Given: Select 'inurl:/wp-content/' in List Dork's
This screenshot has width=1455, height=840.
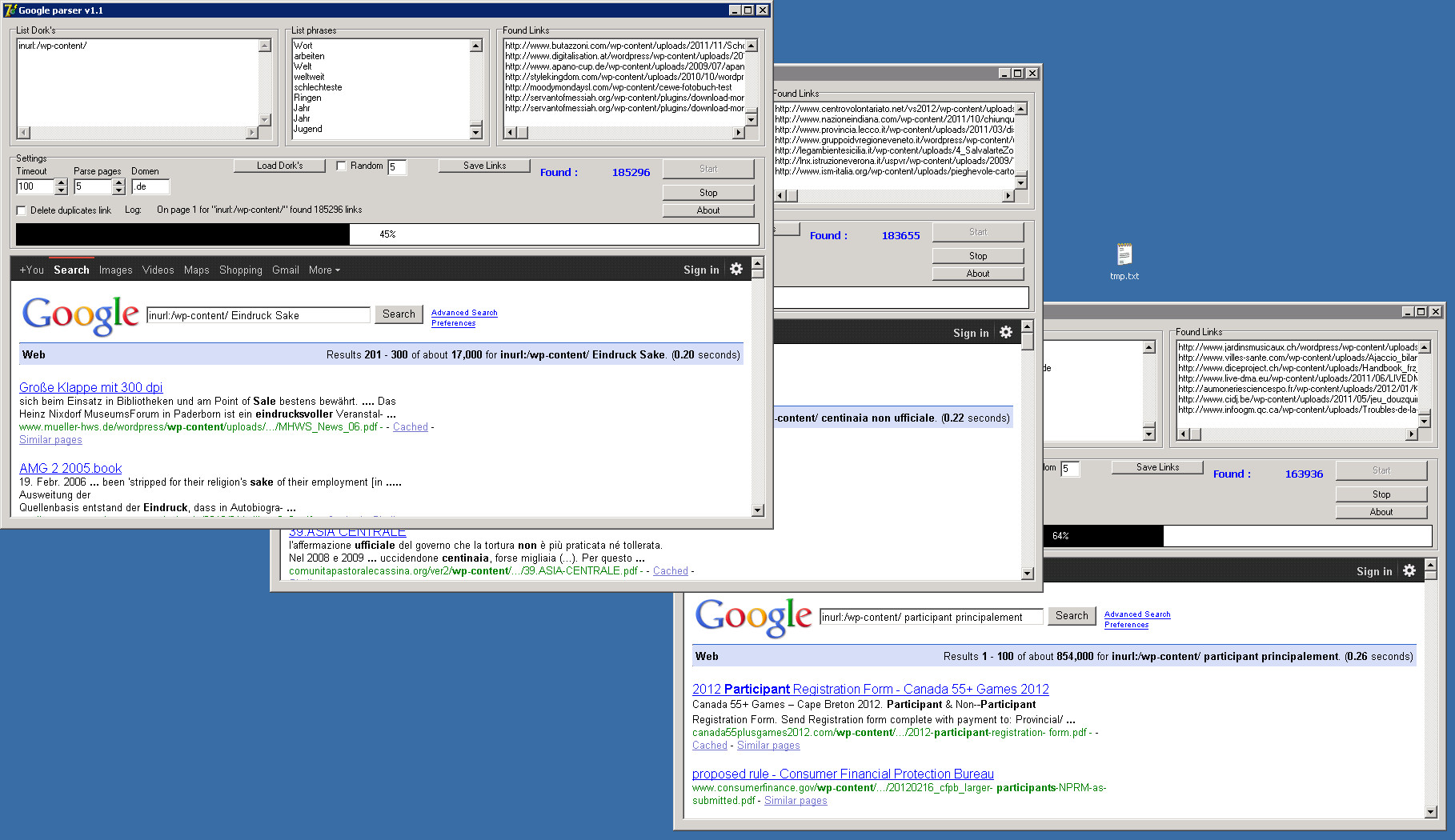Looking at the screenshot, I should [x=52, y=46].
